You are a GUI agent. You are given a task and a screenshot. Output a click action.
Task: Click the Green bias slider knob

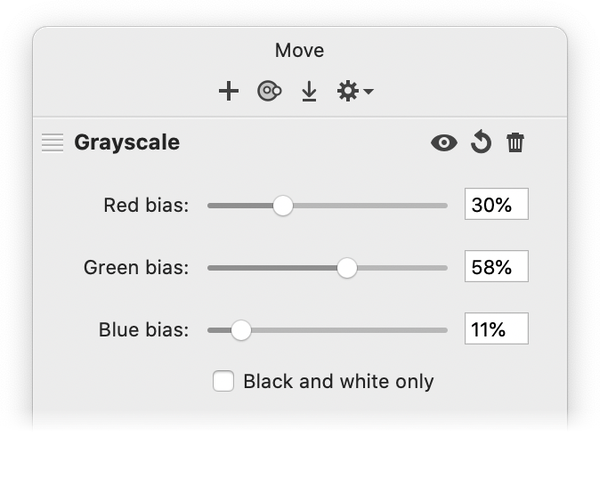(x=347, y=268)
